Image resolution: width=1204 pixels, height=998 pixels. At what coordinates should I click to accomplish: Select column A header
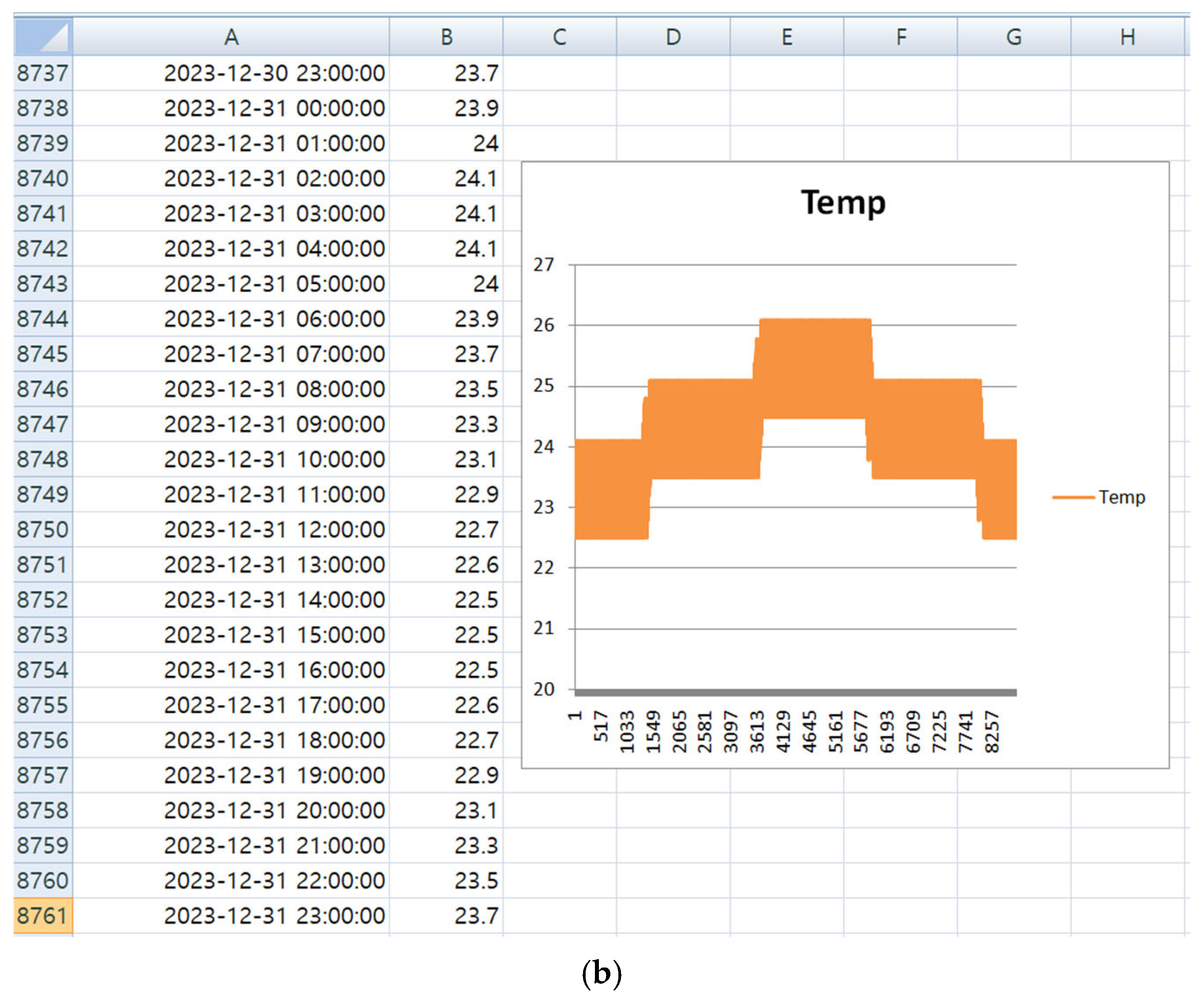point(231,37)
